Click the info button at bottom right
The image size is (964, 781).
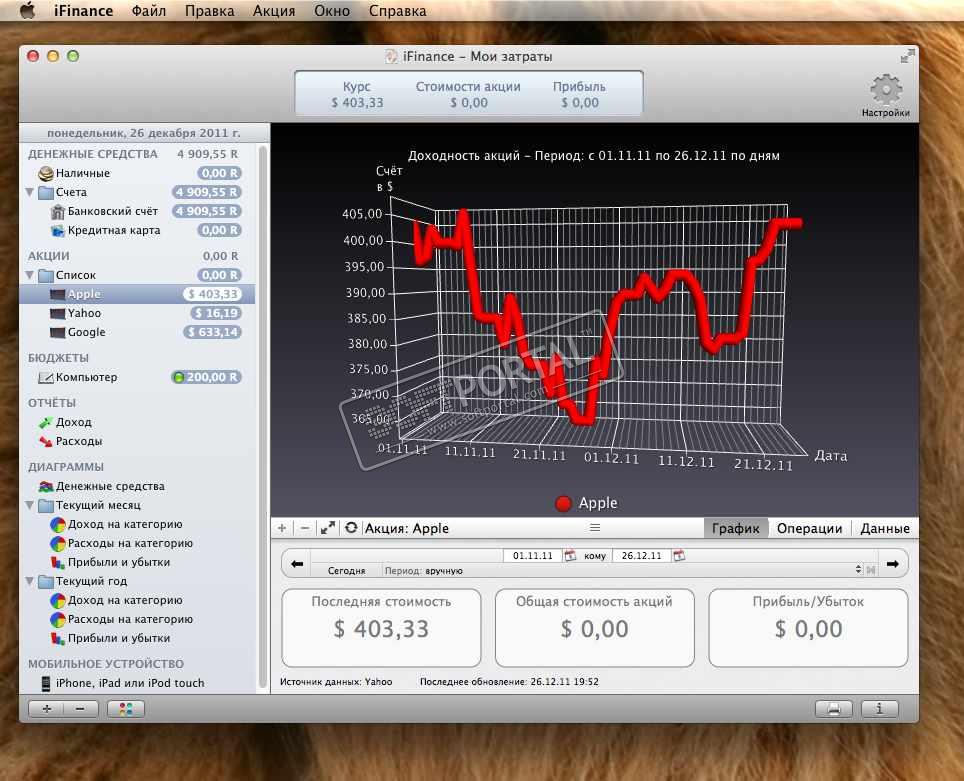[x=880, y=709]
